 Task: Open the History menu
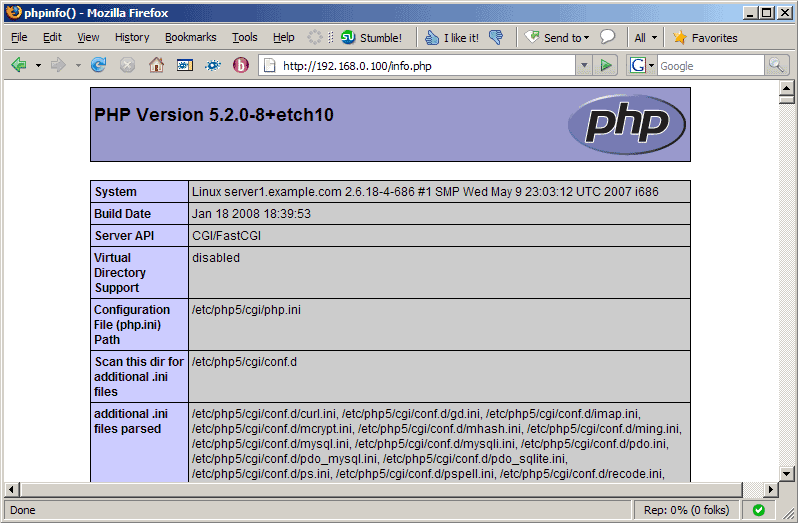click(x=132, y=37)
